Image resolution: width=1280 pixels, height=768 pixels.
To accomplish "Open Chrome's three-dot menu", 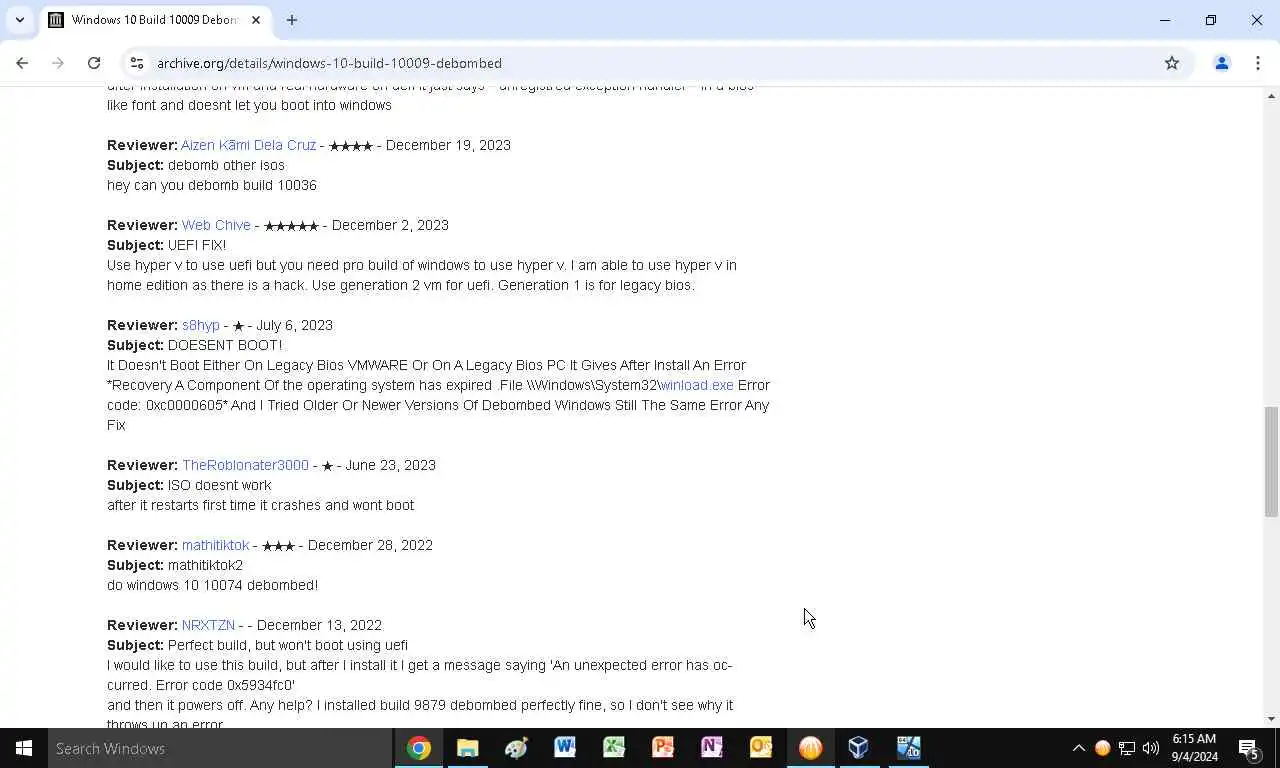I will tap(1258, 63).
